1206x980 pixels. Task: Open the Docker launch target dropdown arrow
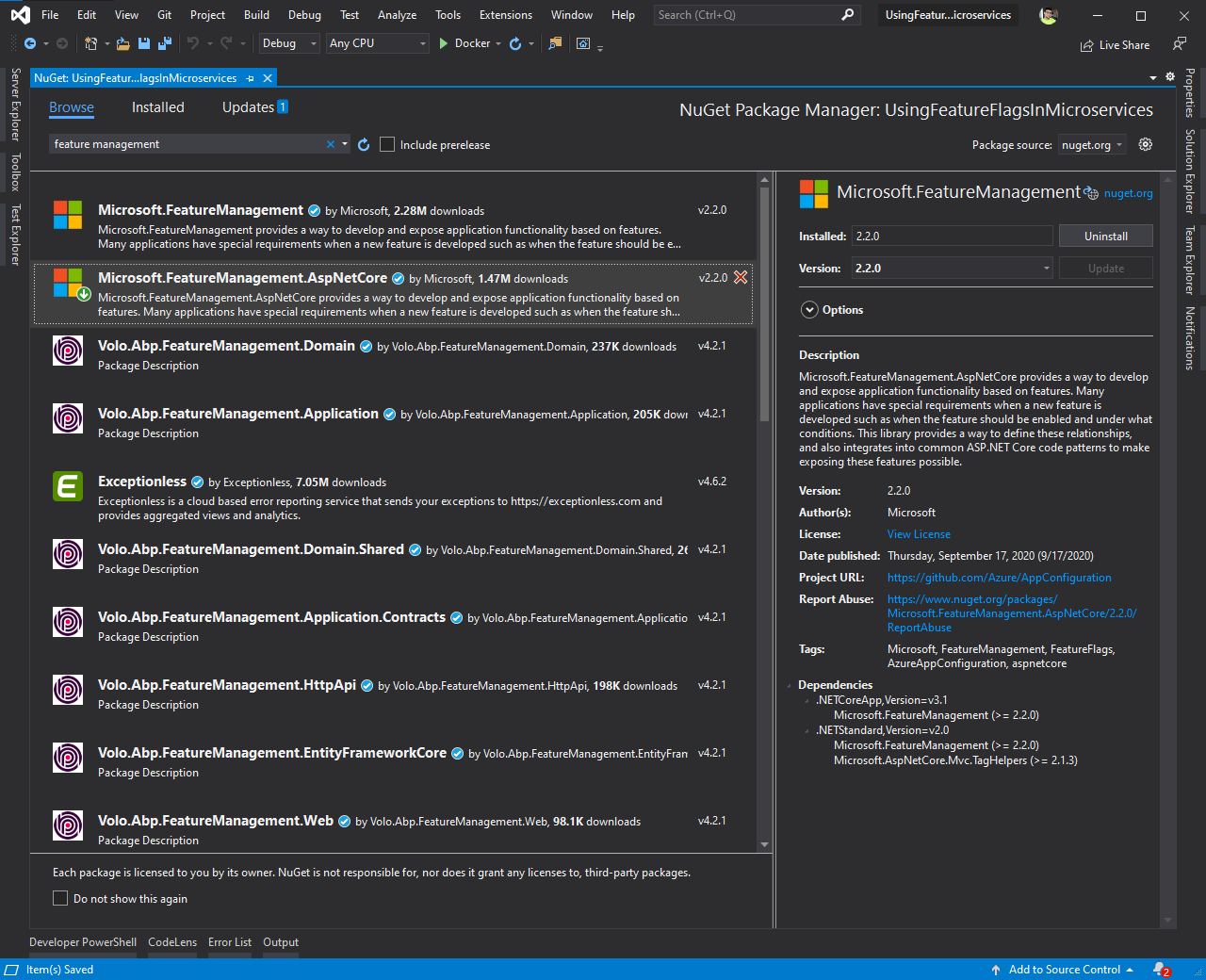pos(498,43)
